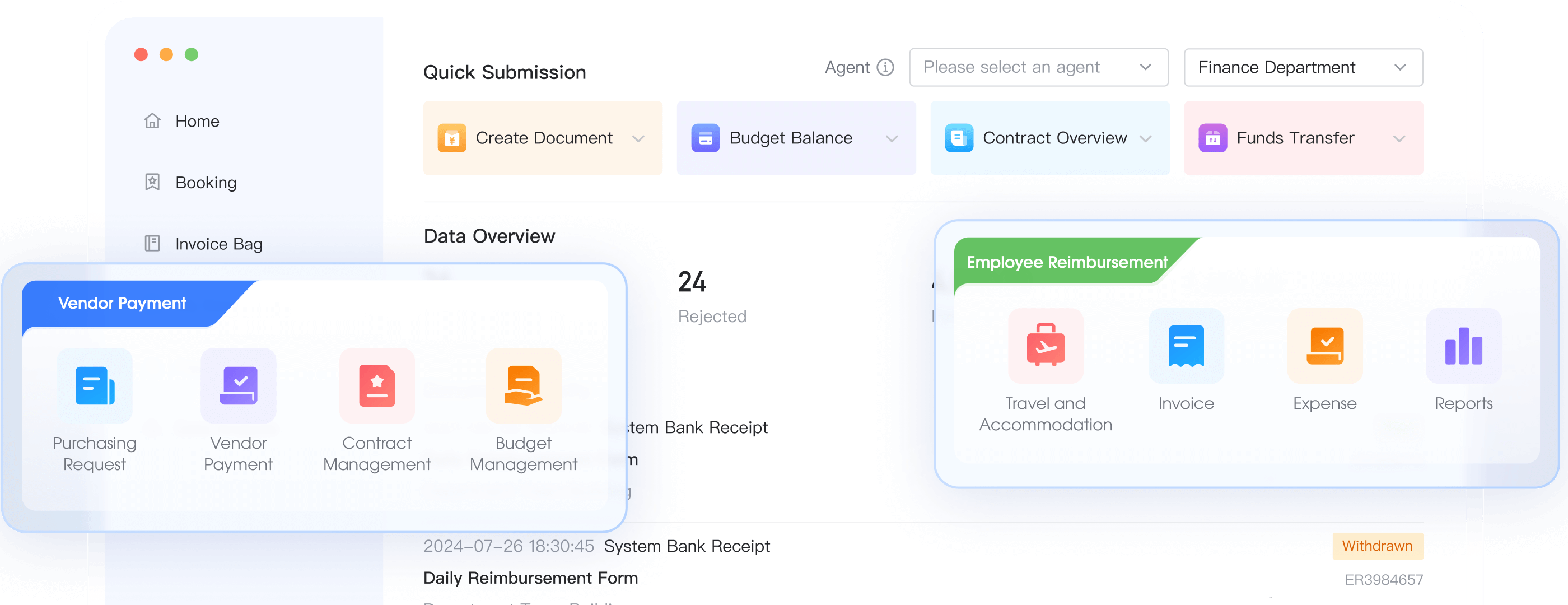Click the Contract Management icon
The image size is (1568, 605).
(377, 386)
